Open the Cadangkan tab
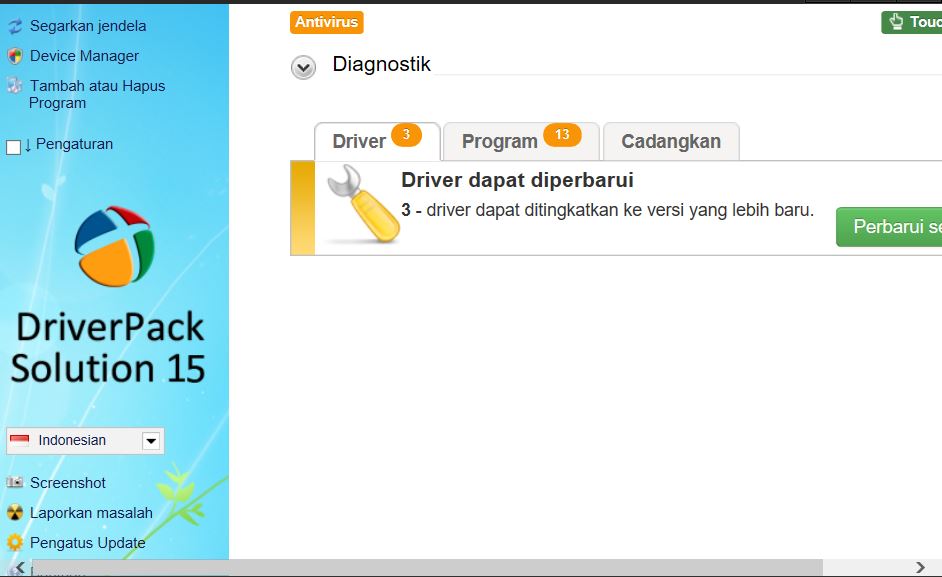Image resolution: width=942 pixels, height=577 pixels. coord(671,142)
